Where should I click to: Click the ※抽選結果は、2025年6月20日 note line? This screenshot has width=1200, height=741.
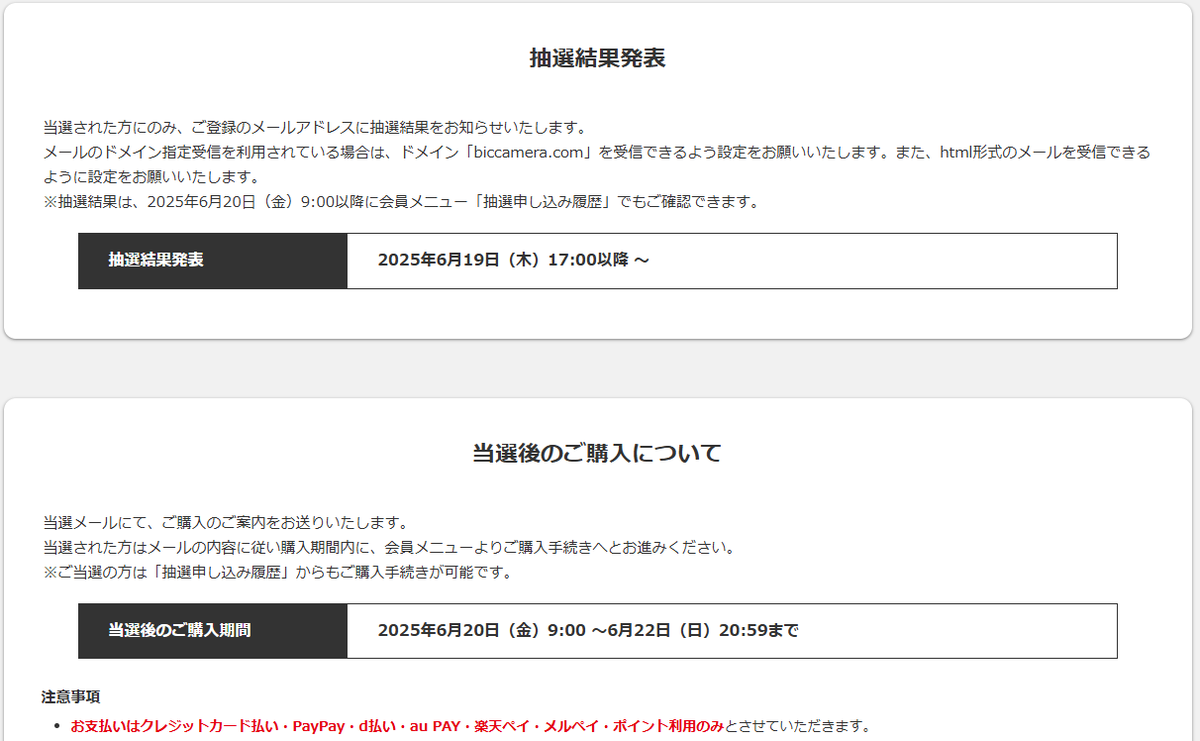(x=401, y=202)
